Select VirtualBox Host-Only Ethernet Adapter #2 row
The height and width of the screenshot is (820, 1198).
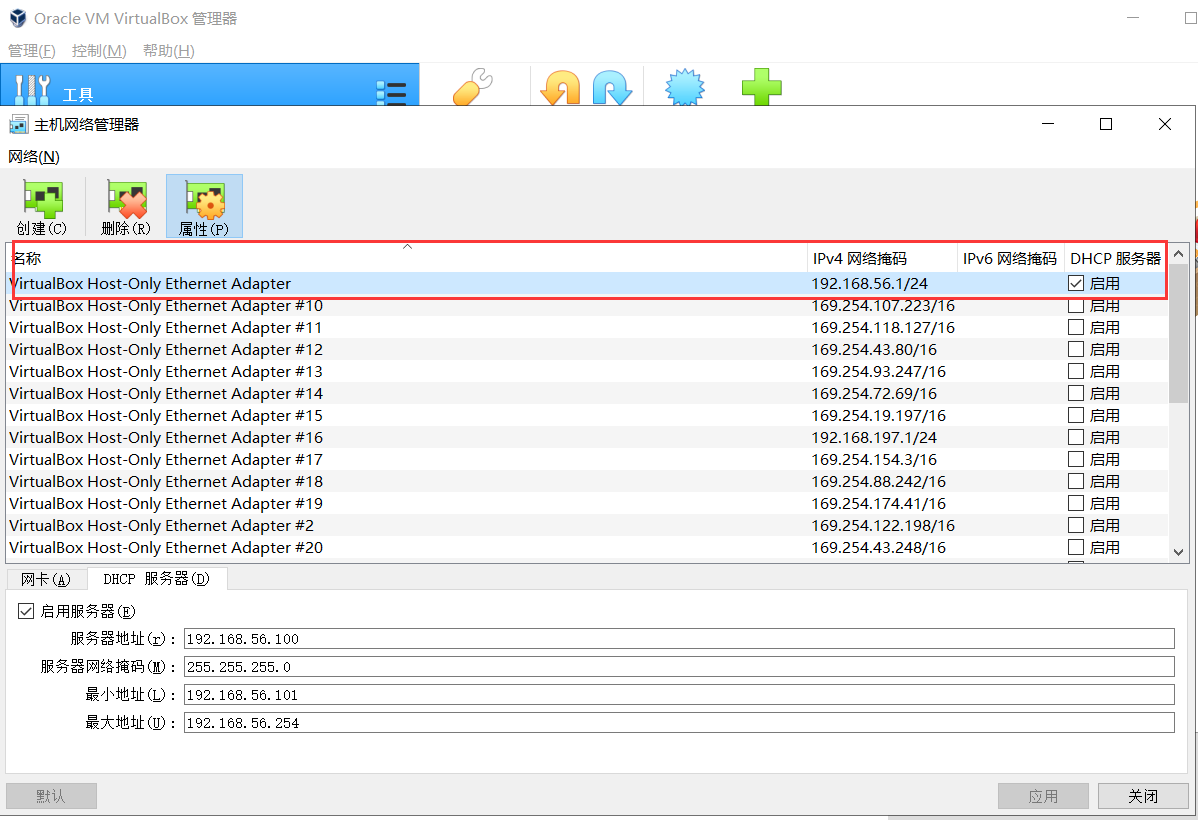pyautogui.click(x=587, y=526)
